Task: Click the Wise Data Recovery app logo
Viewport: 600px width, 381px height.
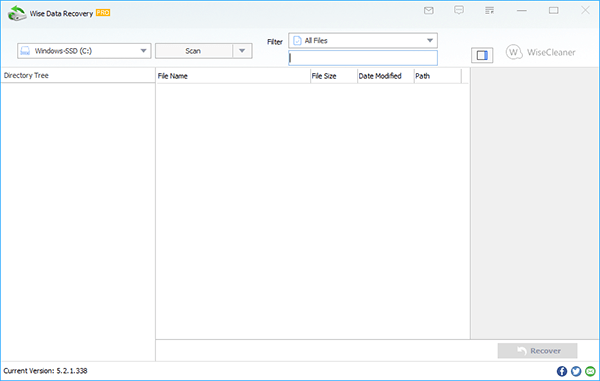Action: click(x=17, y=13)
